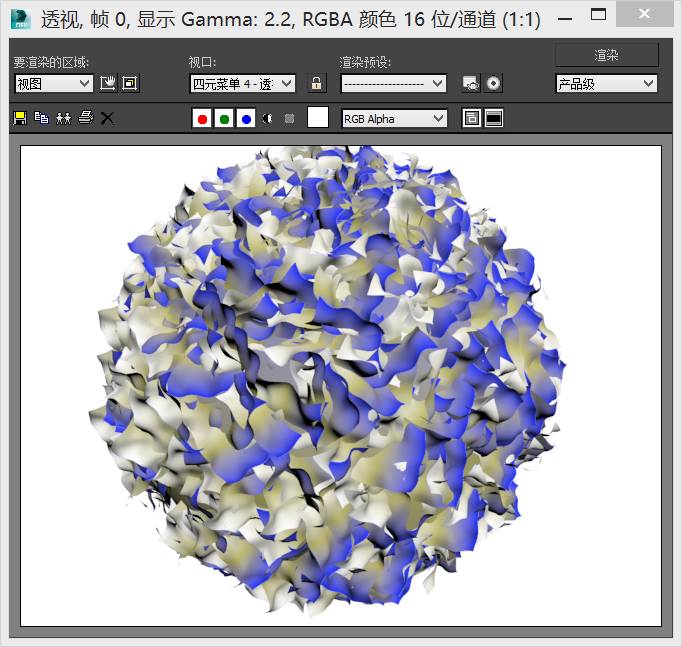Open the 产品级 render mode dropdown
This screenshot has width=682, height=647.
pos(606,83)
